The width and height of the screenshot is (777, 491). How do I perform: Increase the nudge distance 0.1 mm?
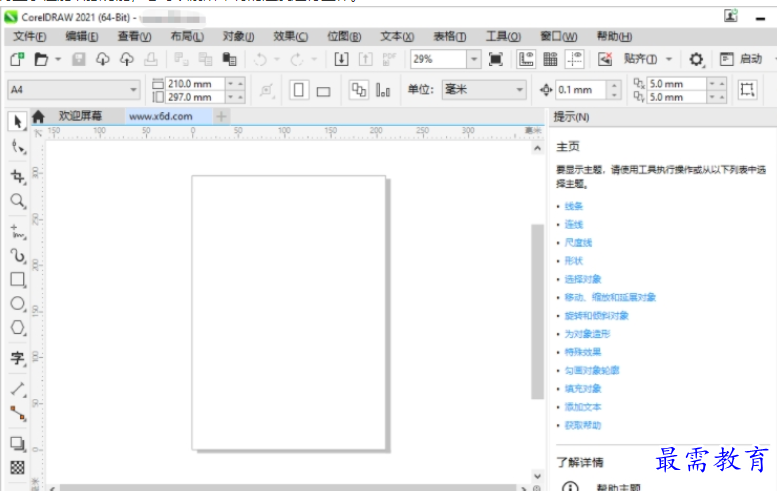pos(614,85)
